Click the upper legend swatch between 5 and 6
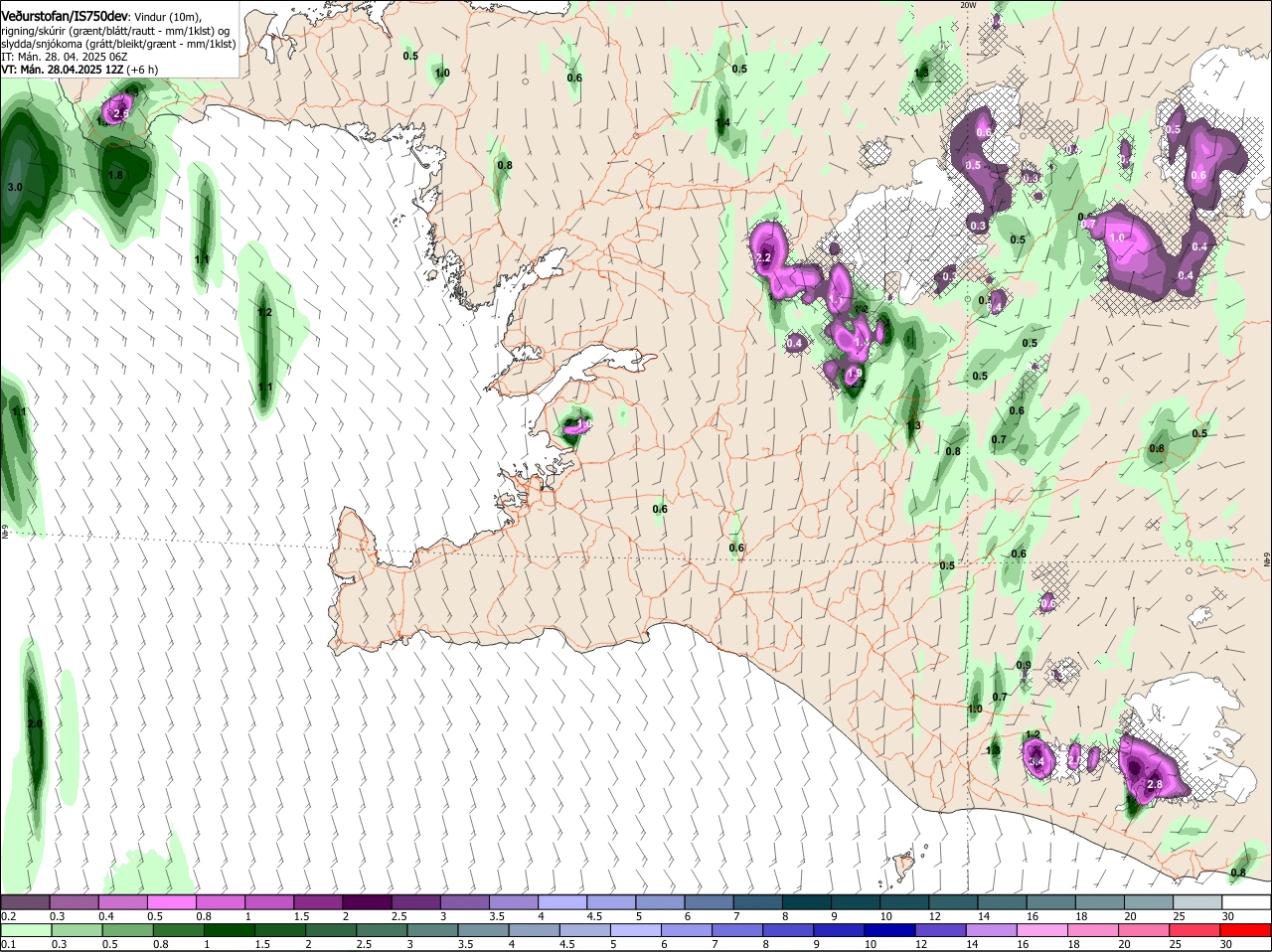This screenshot has width=1272, height=952. click(660, 902)
